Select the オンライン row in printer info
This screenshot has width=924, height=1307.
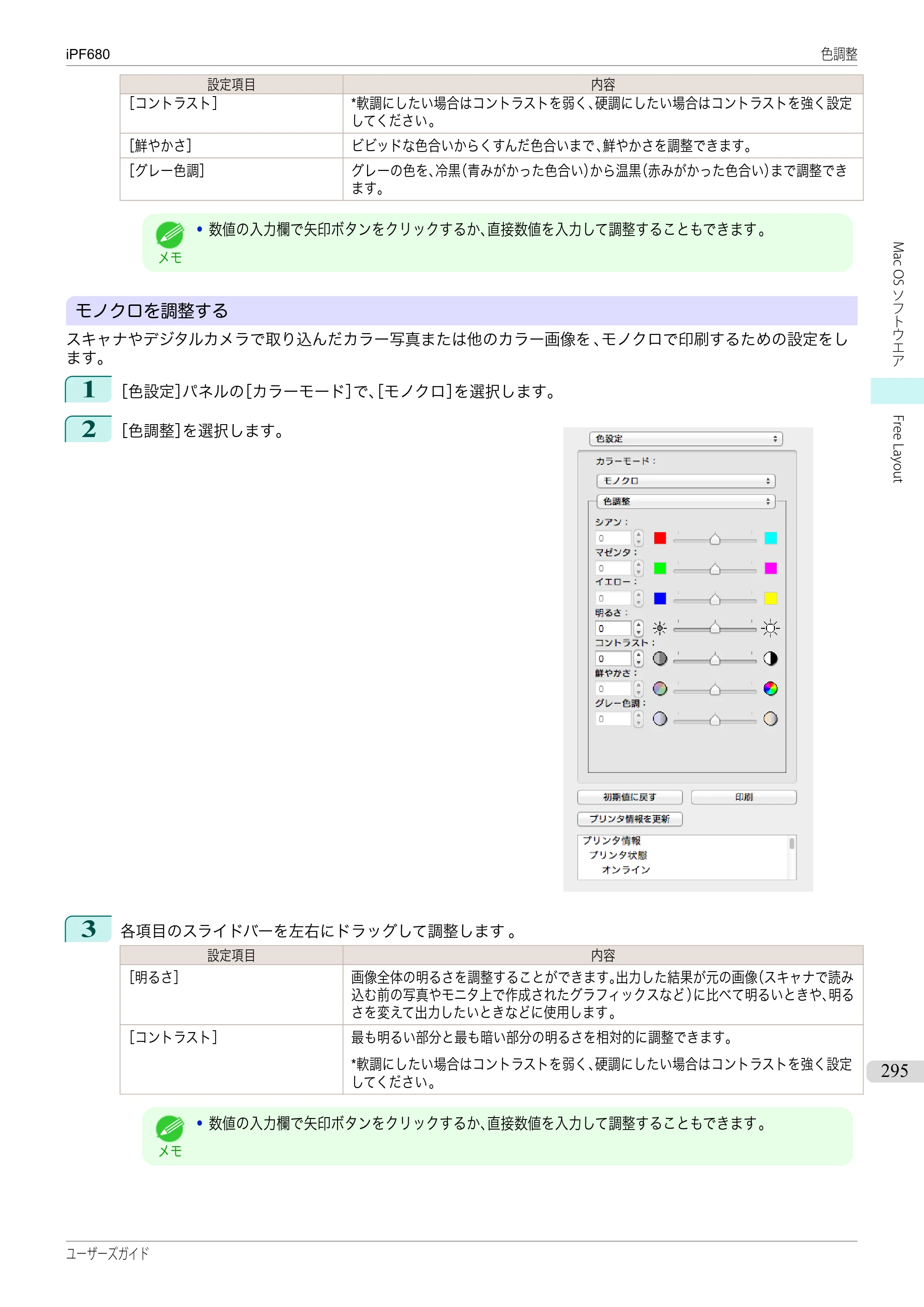click(x=626, y=870)
